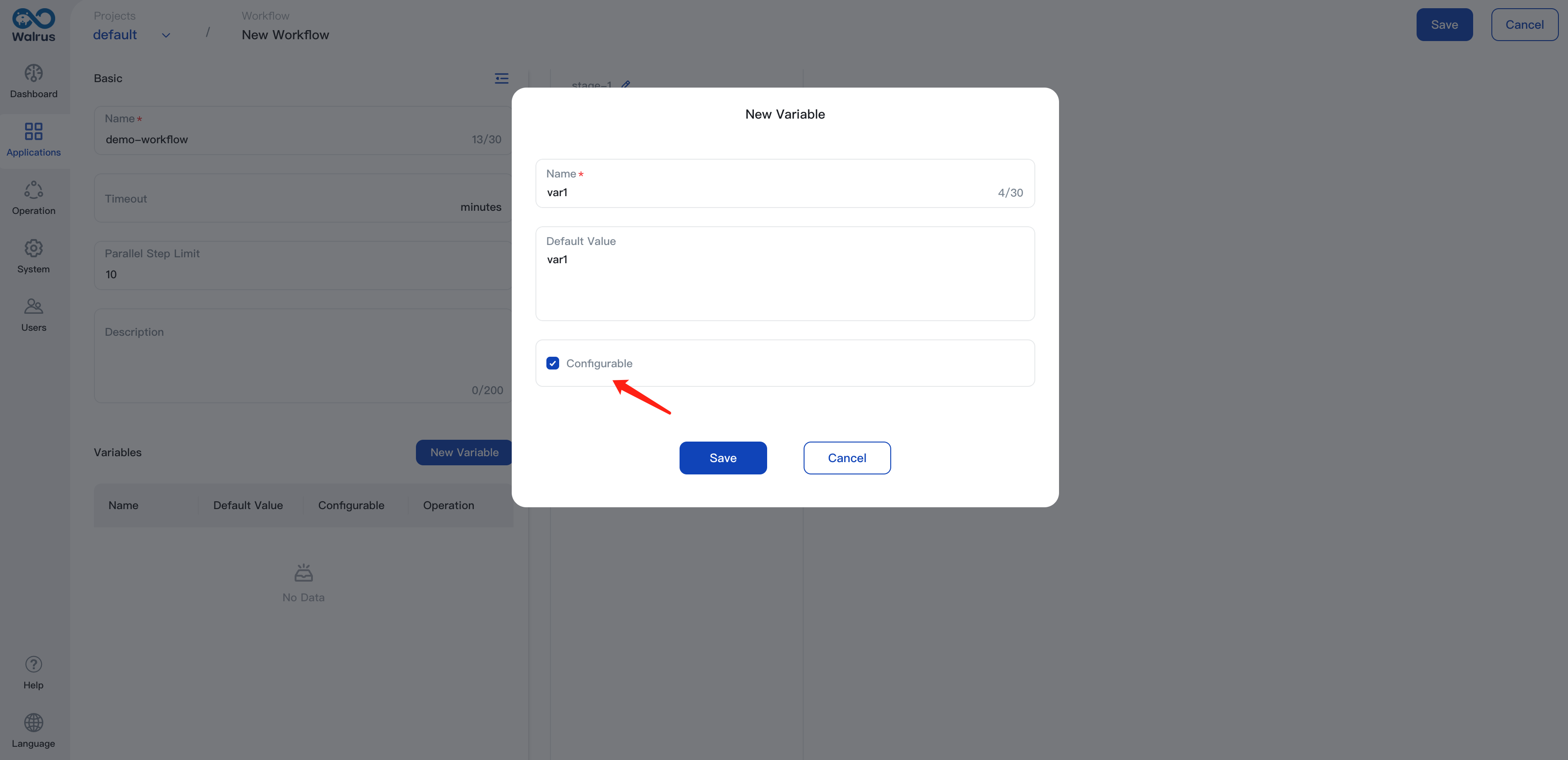Select the New Variable button
Image resolution: width=1568 pixels, height=760 pixels.
pyautogui.click(x=464, y=452)
